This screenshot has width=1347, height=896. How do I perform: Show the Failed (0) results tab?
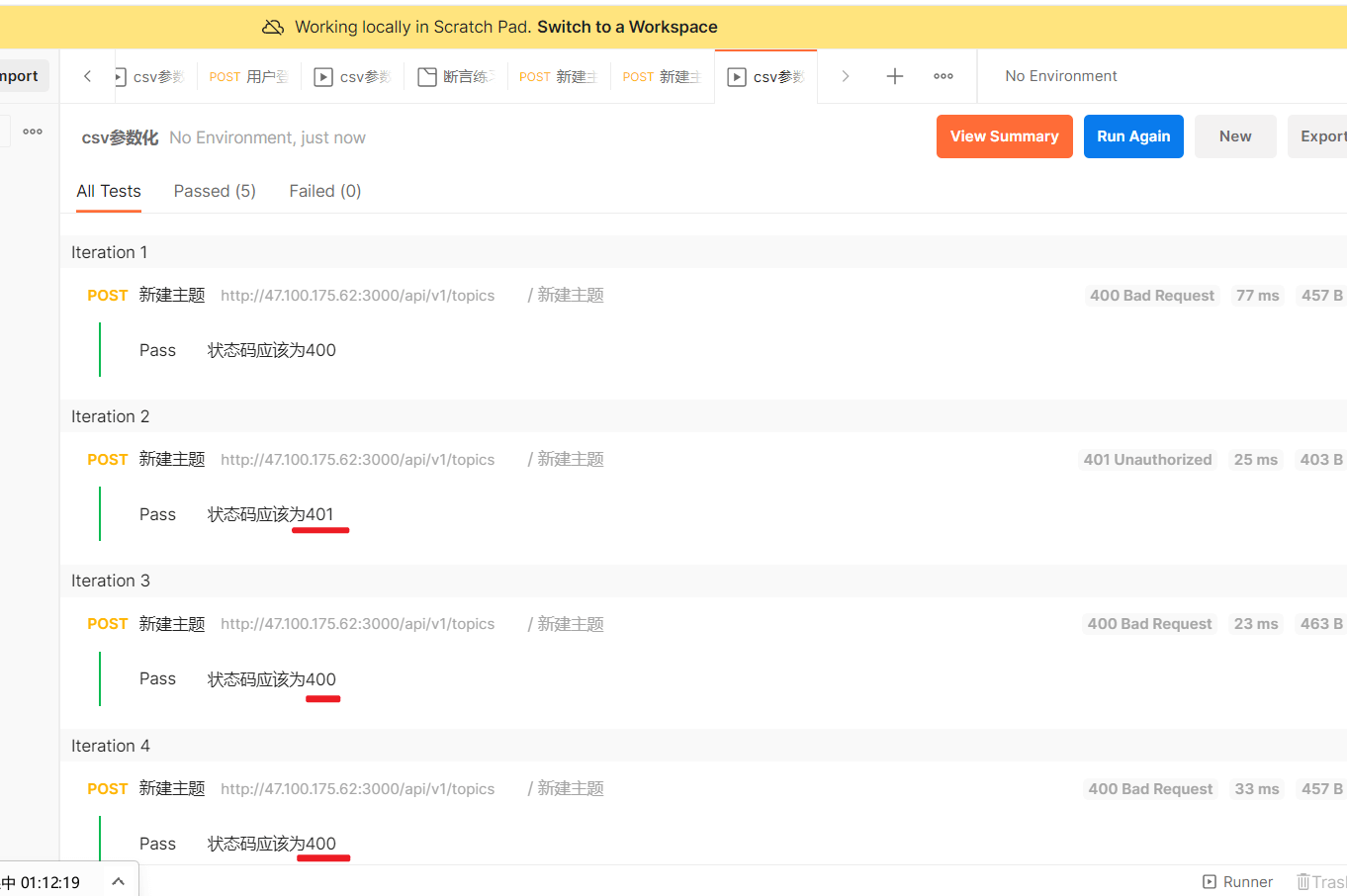(x=324, y=191)
